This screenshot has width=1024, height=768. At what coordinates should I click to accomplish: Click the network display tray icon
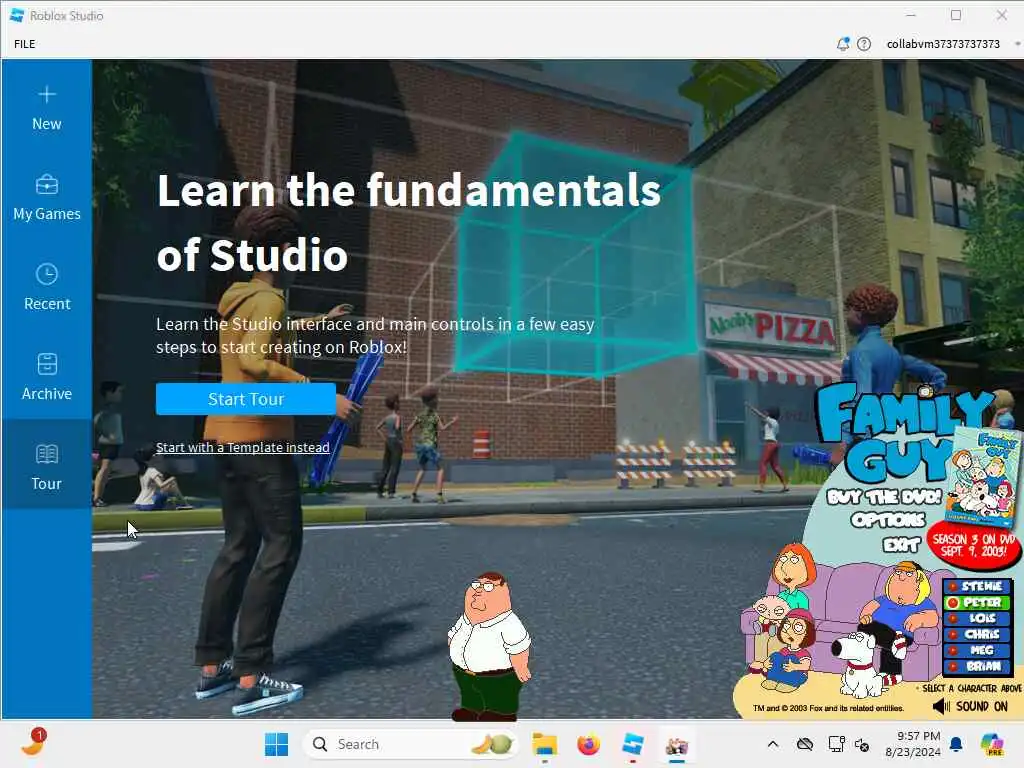point(835,744)
